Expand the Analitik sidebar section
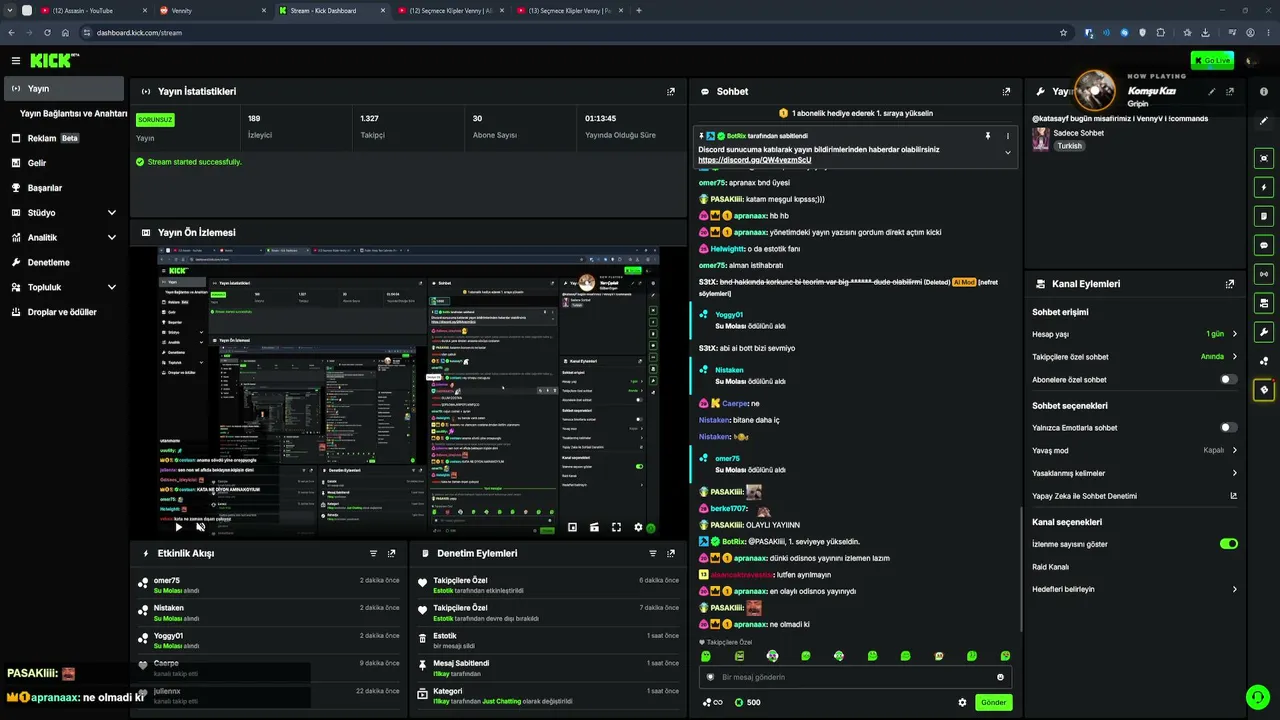The image size is (1280, 720). (111, 238)
